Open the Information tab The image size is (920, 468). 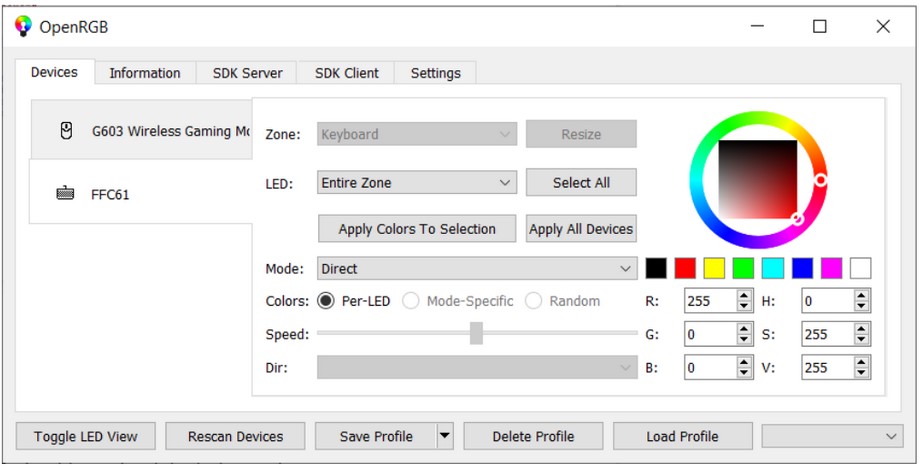145,73
